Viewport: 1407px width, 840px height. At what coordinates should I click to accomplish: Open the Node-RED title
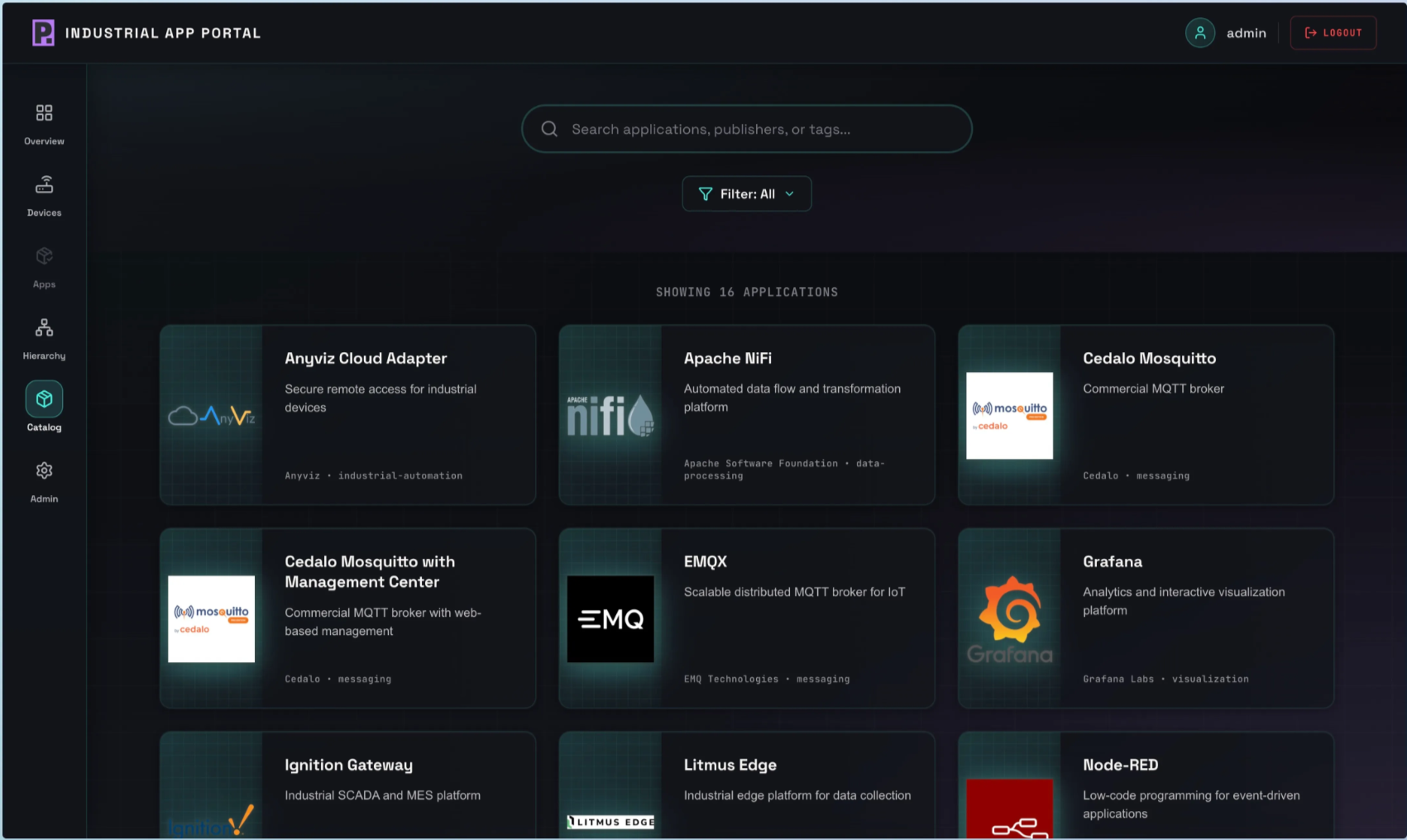[1120, 765]
